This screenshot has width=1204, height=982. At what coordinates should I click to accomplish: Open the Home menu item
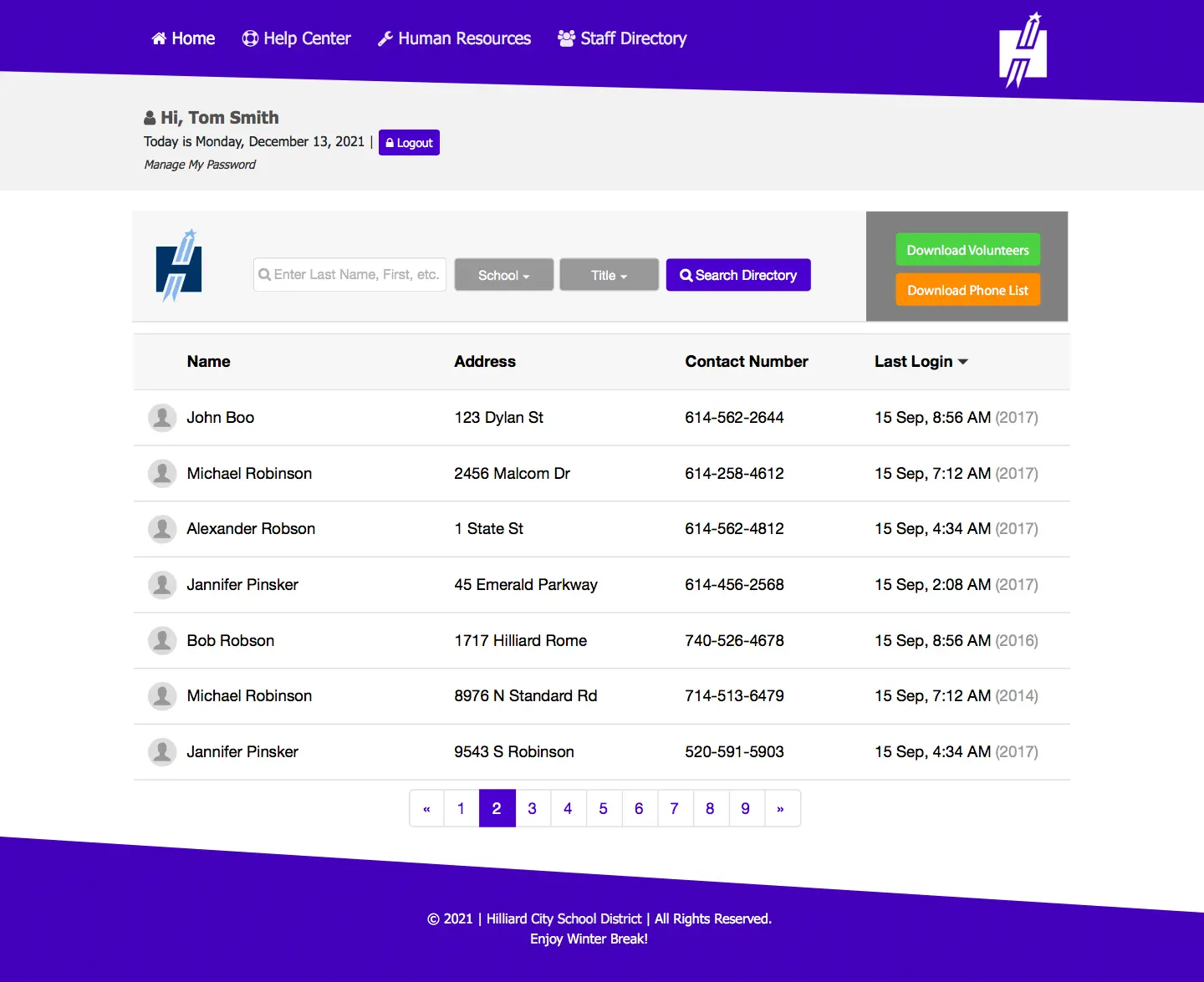pyautogui.click(x=183, y=38)
